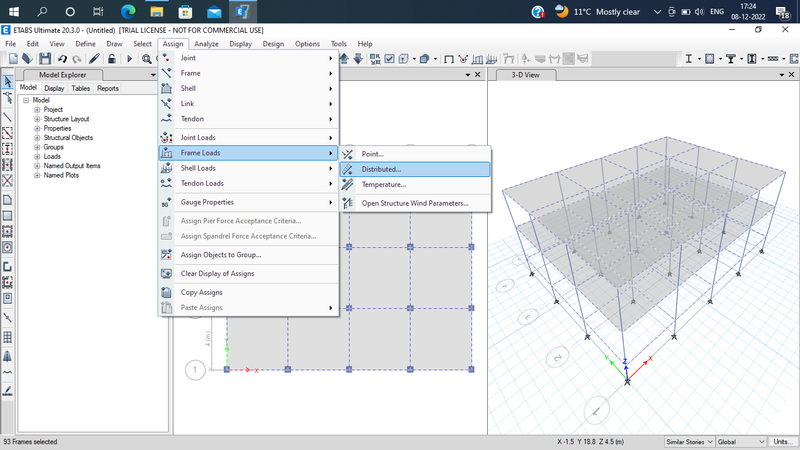Collapse the root Model tree node
Screen dimensions: 800x450
pyautogui.click(x=26, y=101)
